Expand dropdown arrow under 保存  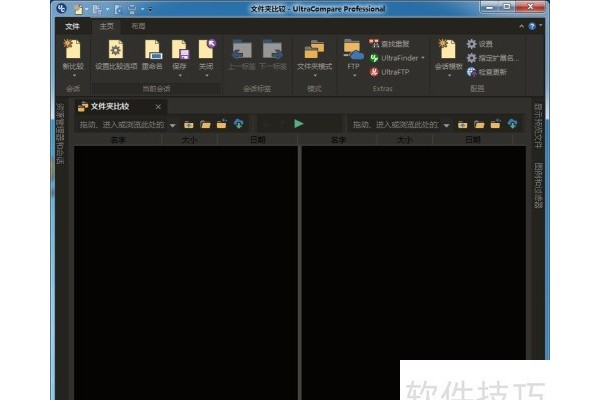coord(180,76)
